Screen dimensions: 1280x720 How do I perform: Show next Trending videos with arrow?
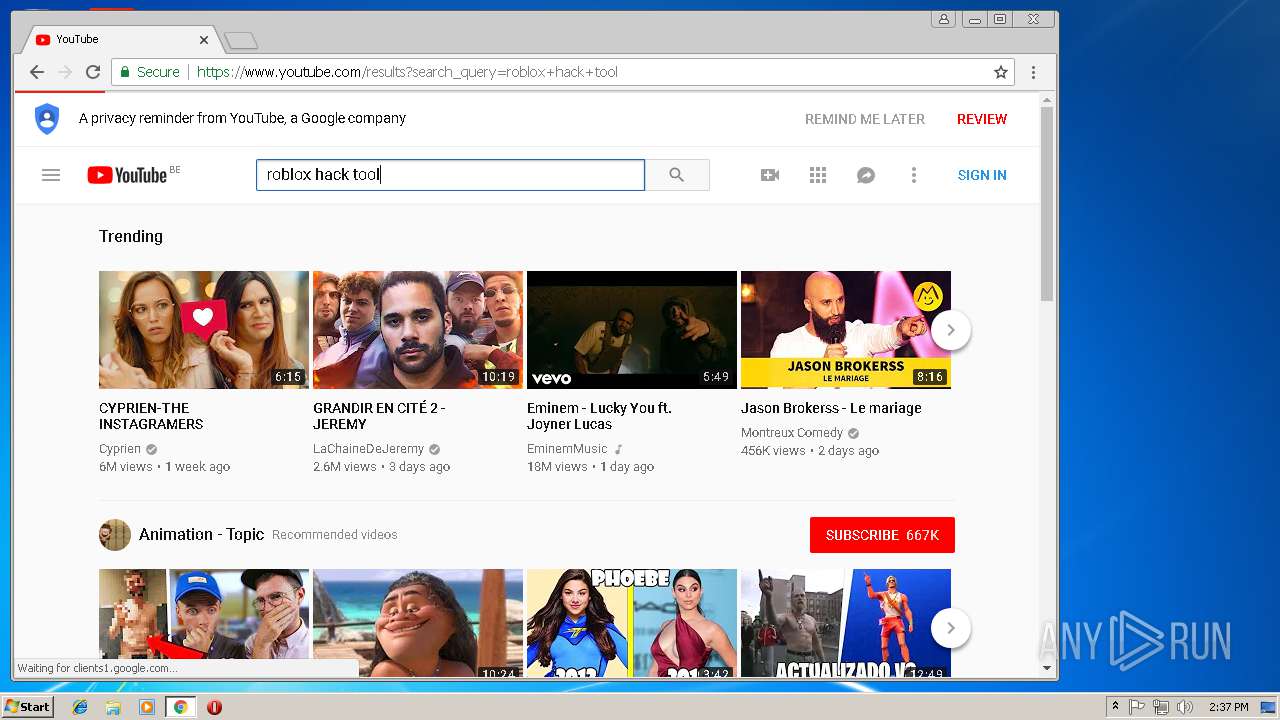point(951,330)
